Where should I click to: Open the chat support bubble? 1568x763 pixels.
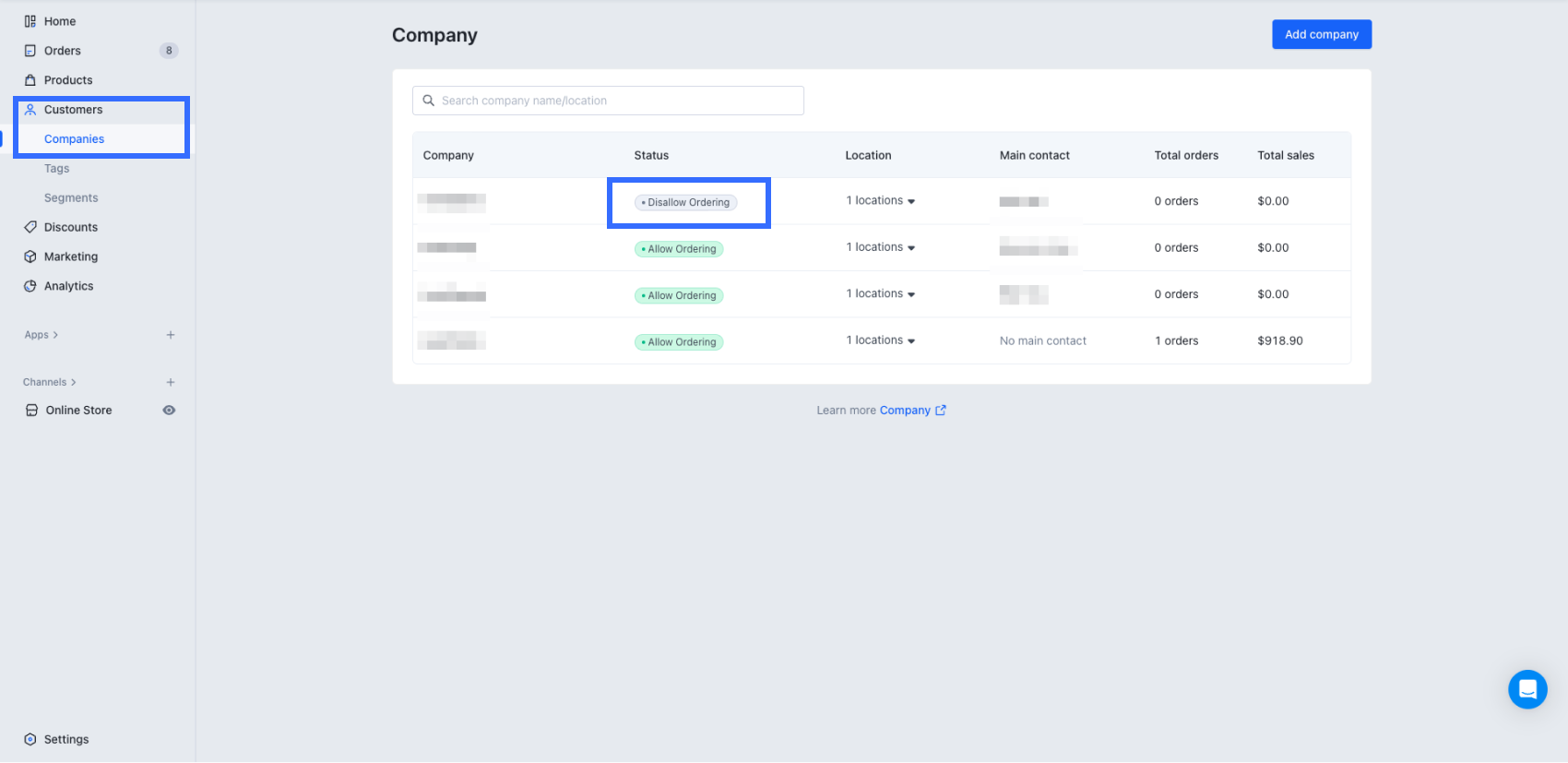pos(1527,689)
